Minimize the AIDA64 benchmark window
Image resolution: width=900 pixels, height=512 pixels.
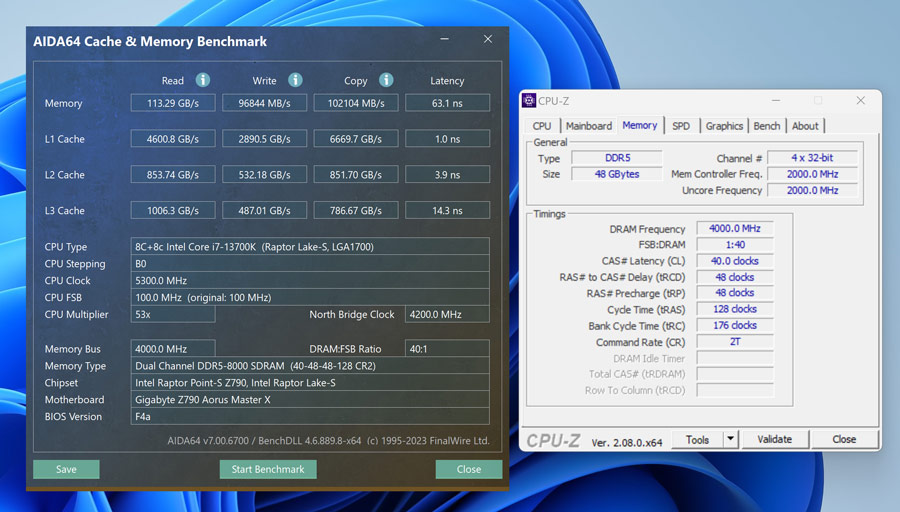[x=444, y=39]
